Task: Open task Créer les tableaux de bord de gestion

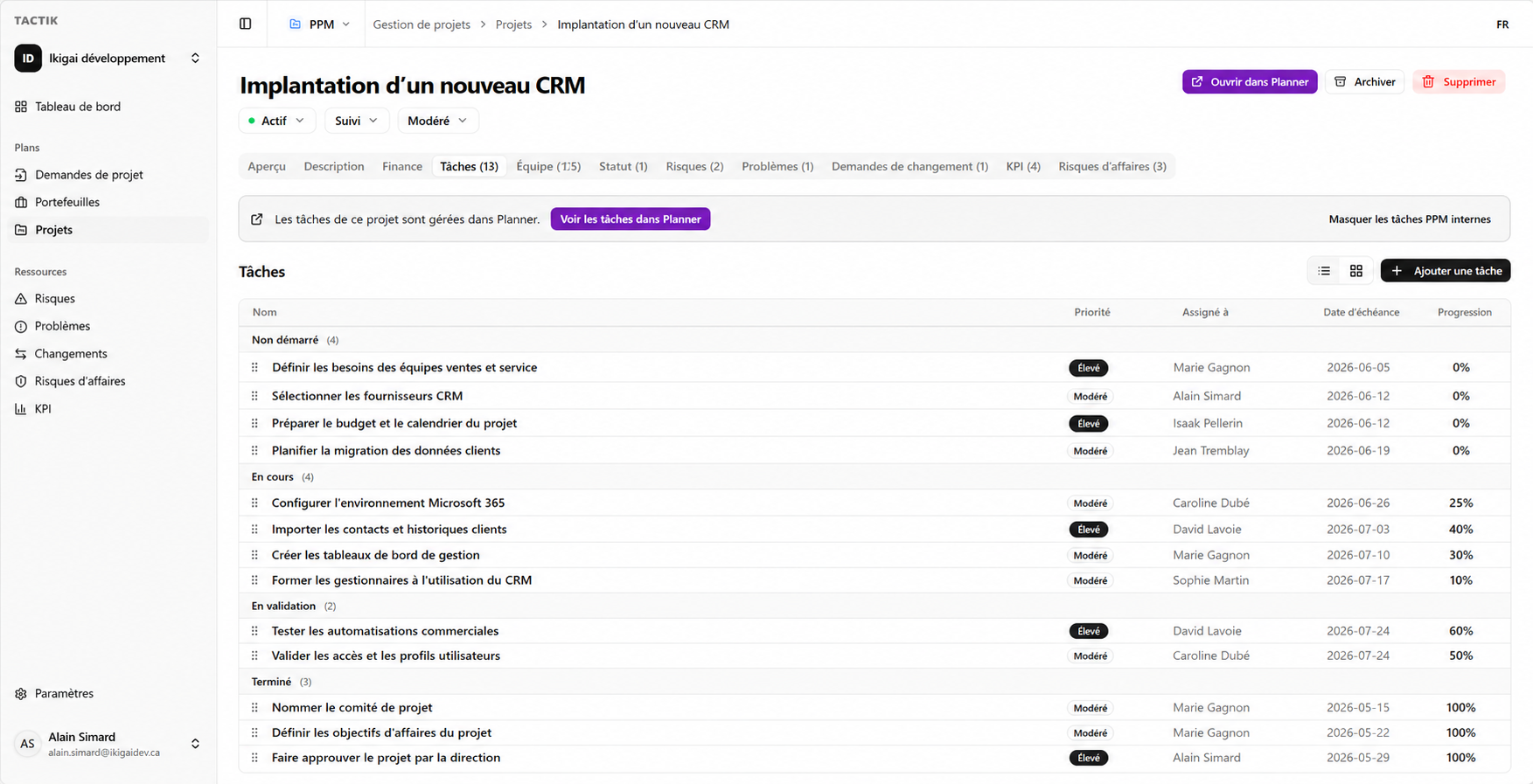Action: [375, 555]
